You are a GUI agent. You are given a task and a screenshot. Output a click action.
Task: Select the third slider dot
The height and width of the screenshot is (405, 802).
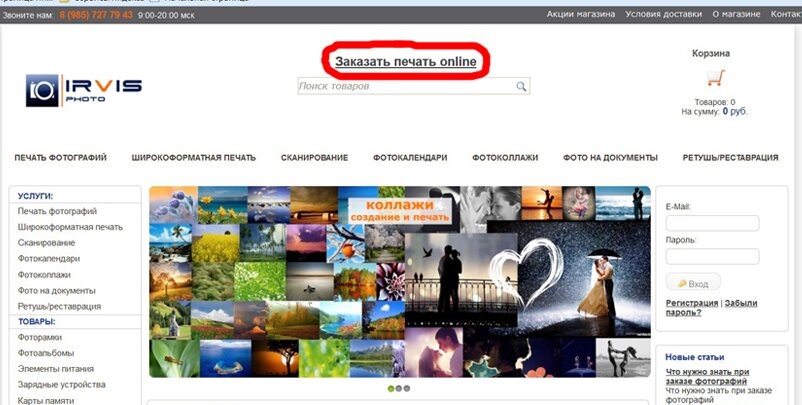407,389
